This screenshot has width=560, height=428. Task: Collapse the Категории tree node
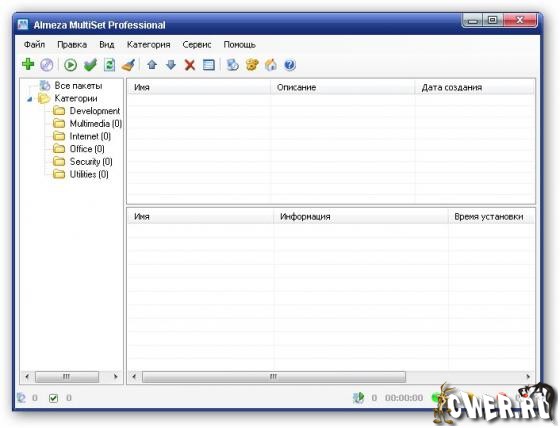pos(30,99)
